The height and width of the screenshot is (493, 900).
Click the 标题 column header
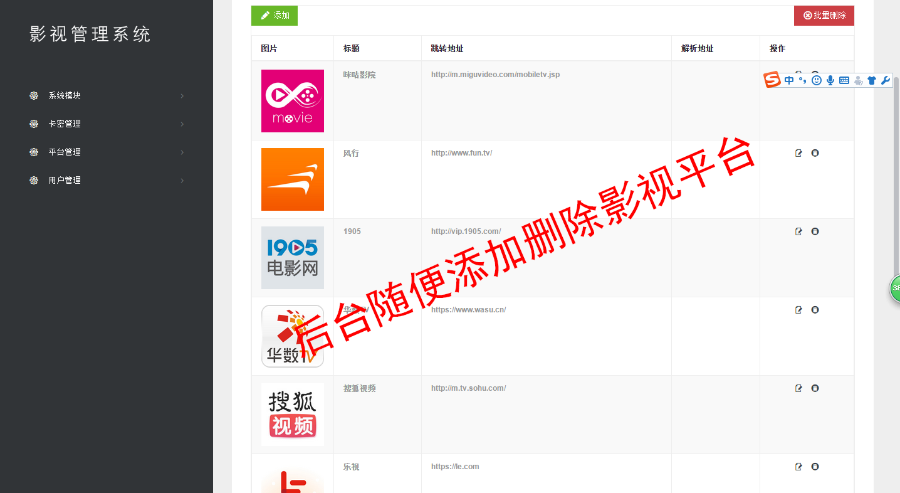point(351,49)
